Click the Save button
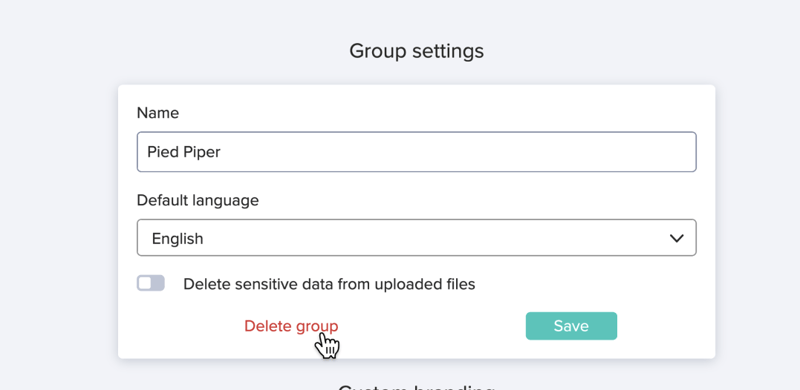The height and width of the screenshot is (390, 800). 571,326
